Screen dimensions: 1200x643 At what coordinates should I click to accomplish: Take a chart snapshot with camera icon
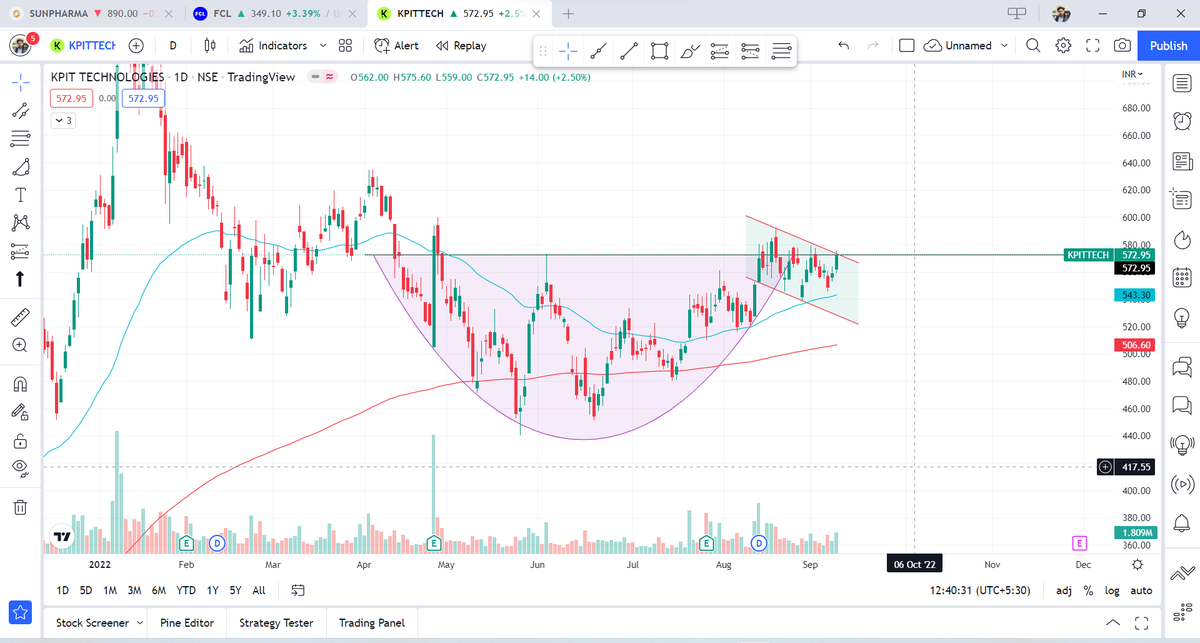1123,45
